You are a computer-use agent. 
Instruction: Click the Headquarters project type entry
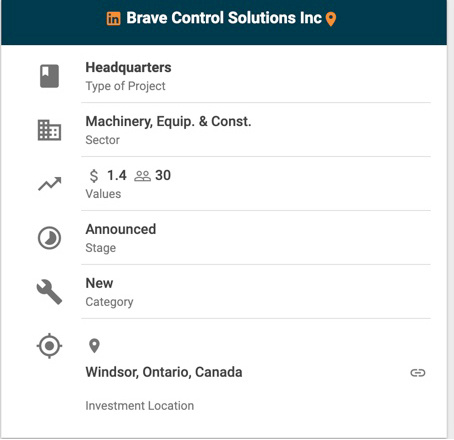pos(128,67)
